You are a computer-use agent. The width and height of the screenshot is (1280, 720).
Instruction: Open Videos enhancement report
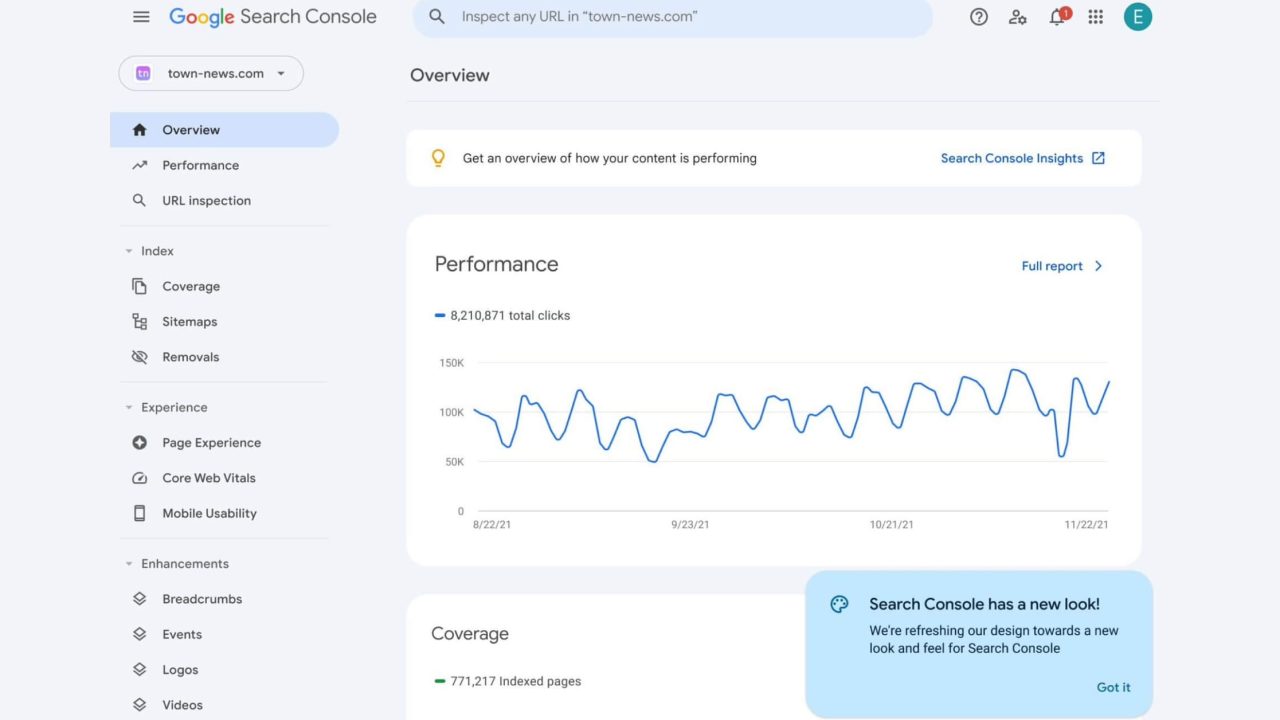tap(224, 705)
